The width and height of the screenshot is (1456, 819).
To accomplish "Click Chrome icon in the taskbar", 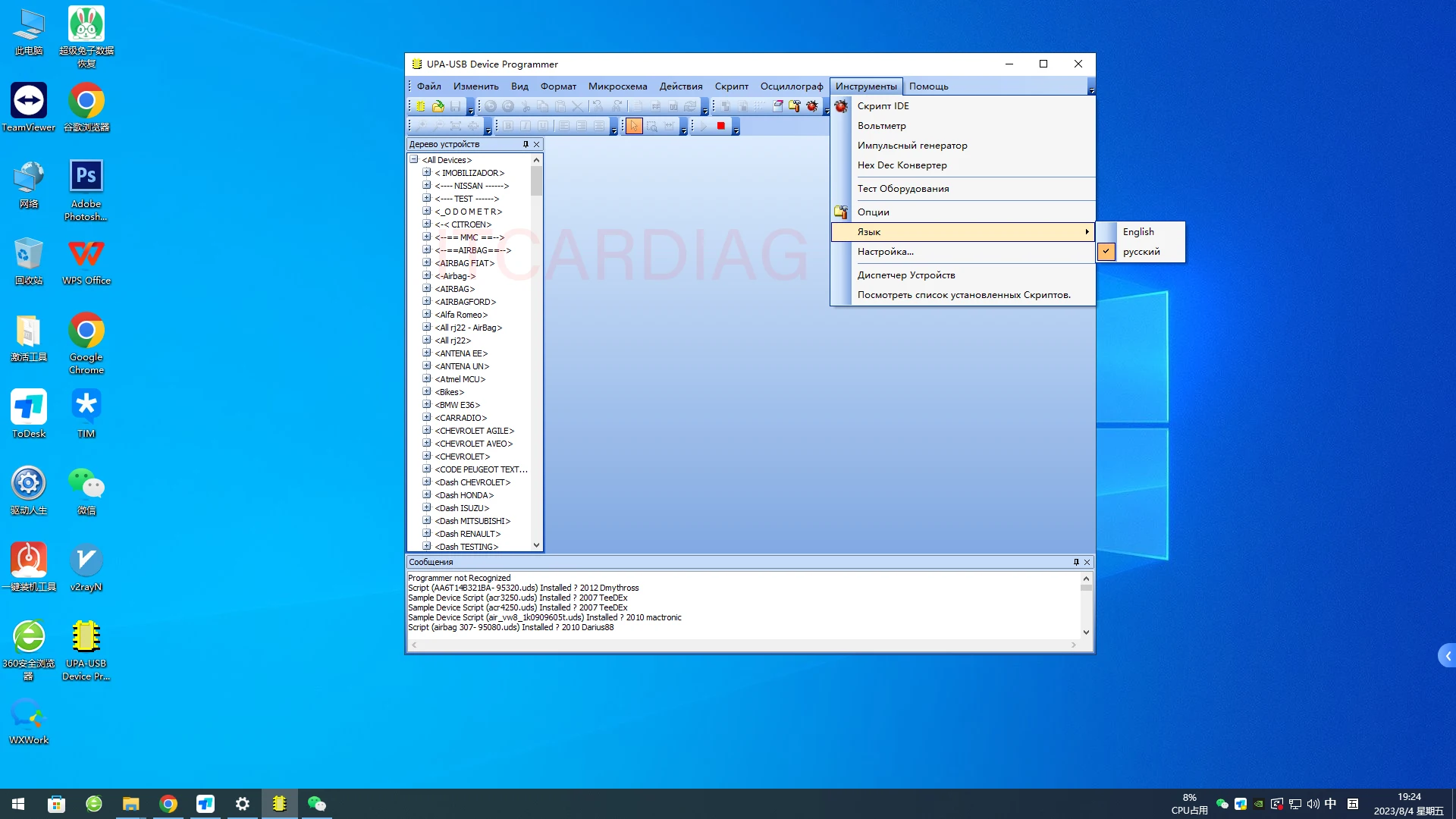I will click(x=168, y=804).
